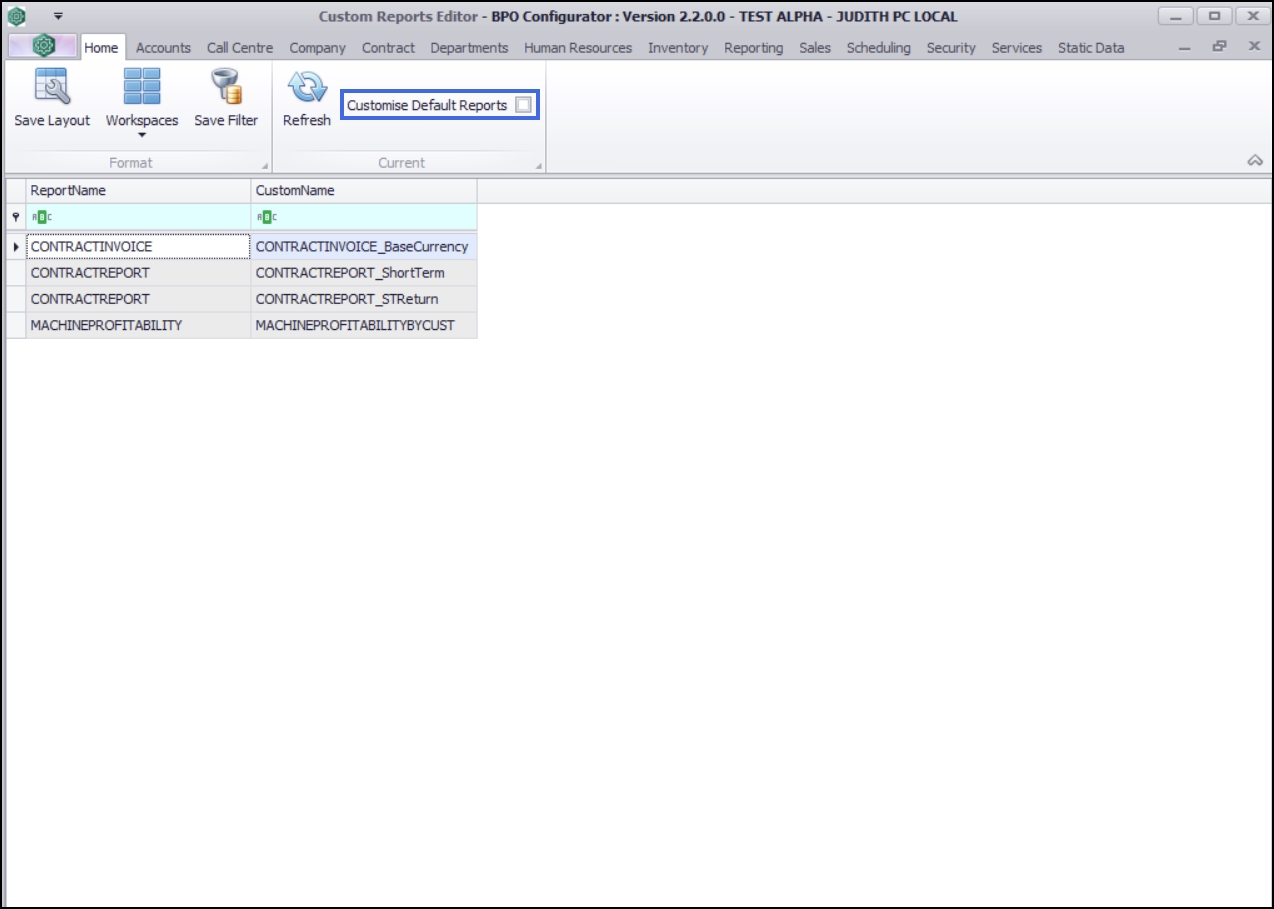Open the Reporting ribbon tab

click(x=753, y=46)
